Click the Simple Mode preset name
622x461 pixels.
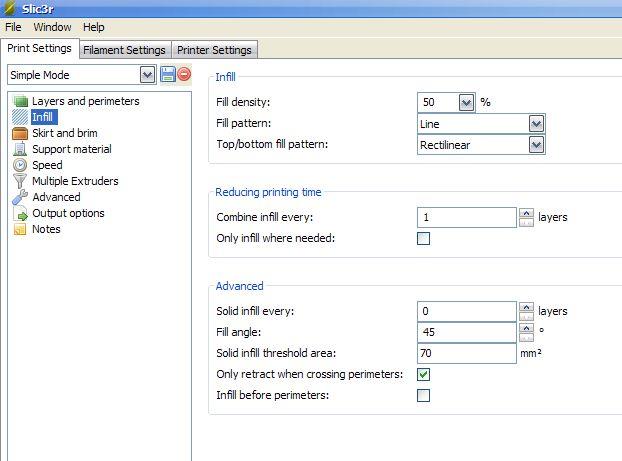click(x=40, y=75)
